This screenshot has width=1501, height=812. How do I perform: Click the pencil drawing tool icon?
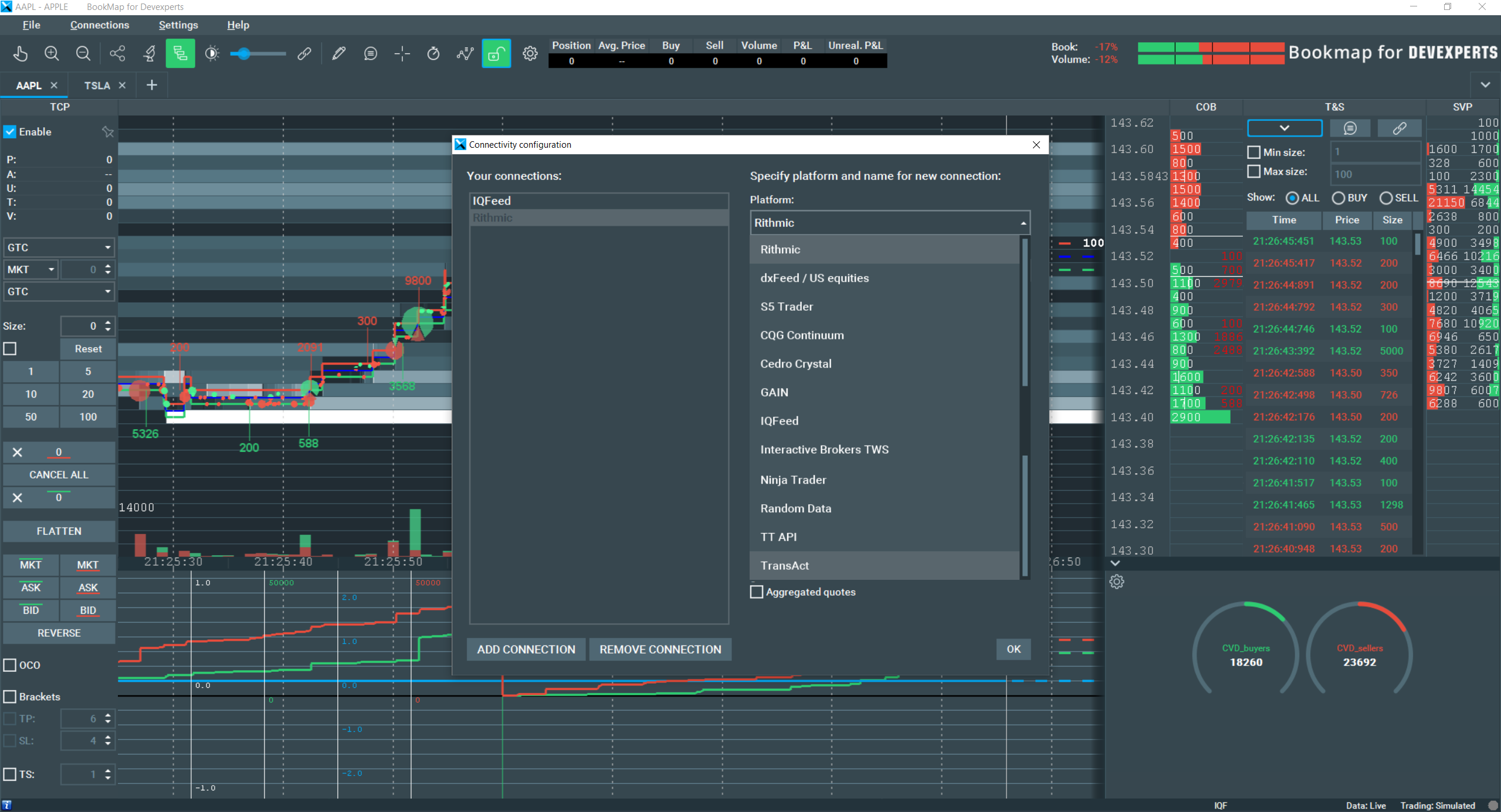point(338,54)
